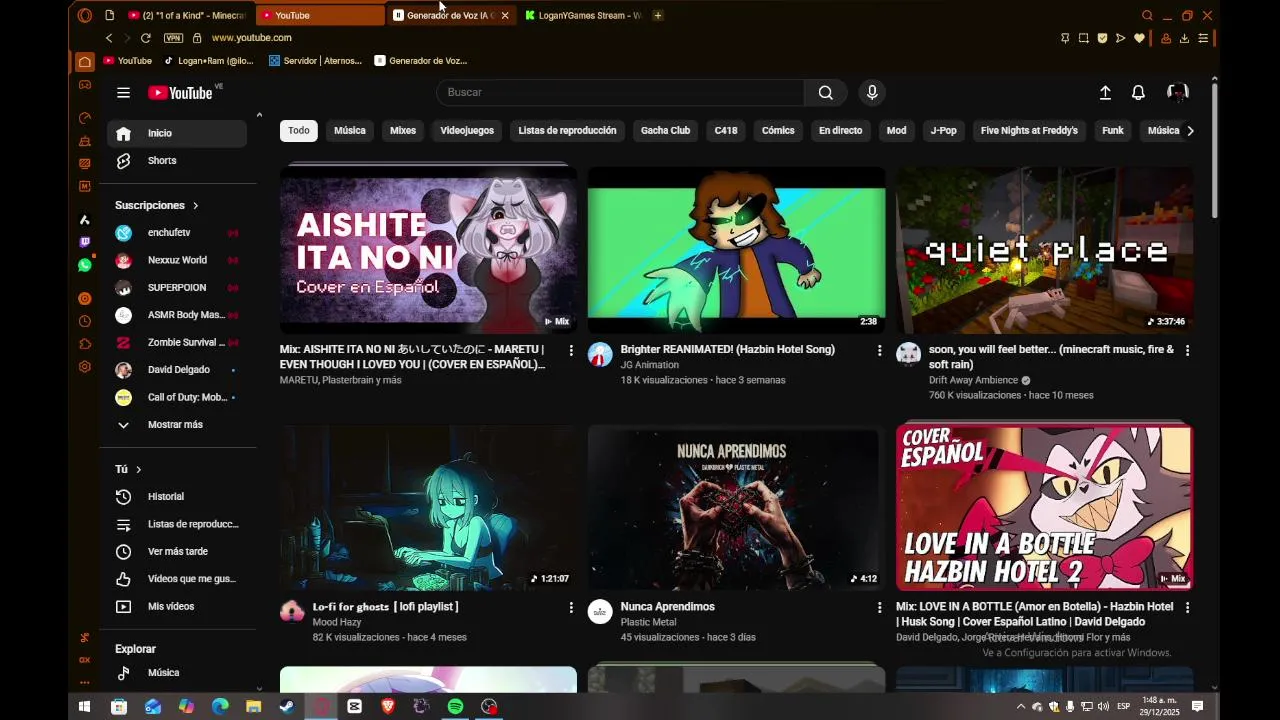The height and width of the screenshot is (720, 1280).
Task: Open options for Brighter REANIMATED video
Action: 879,350
